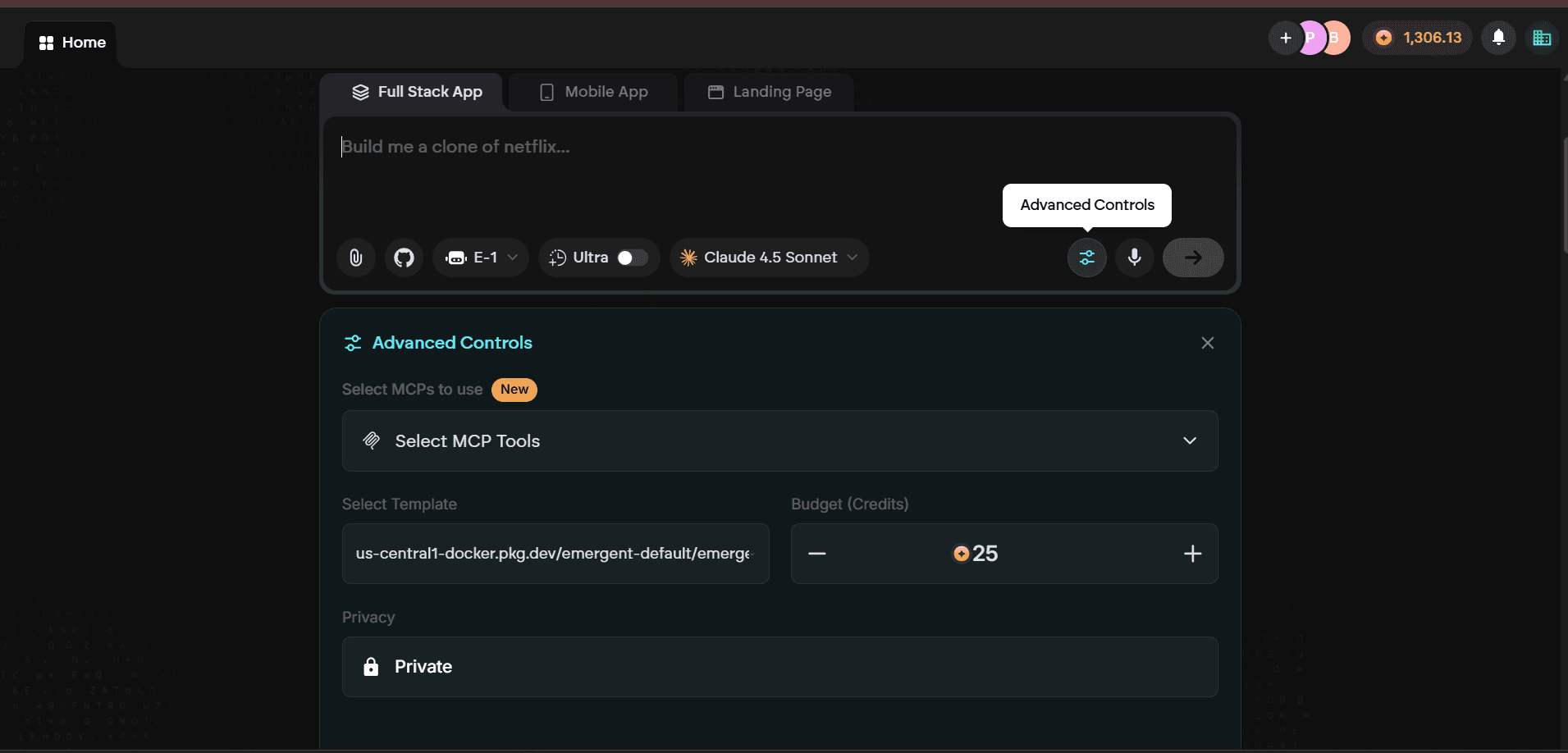Screen dimensions: 1568x753
Task: Click the send arrow button
Action: click(x=1193, y=258)
